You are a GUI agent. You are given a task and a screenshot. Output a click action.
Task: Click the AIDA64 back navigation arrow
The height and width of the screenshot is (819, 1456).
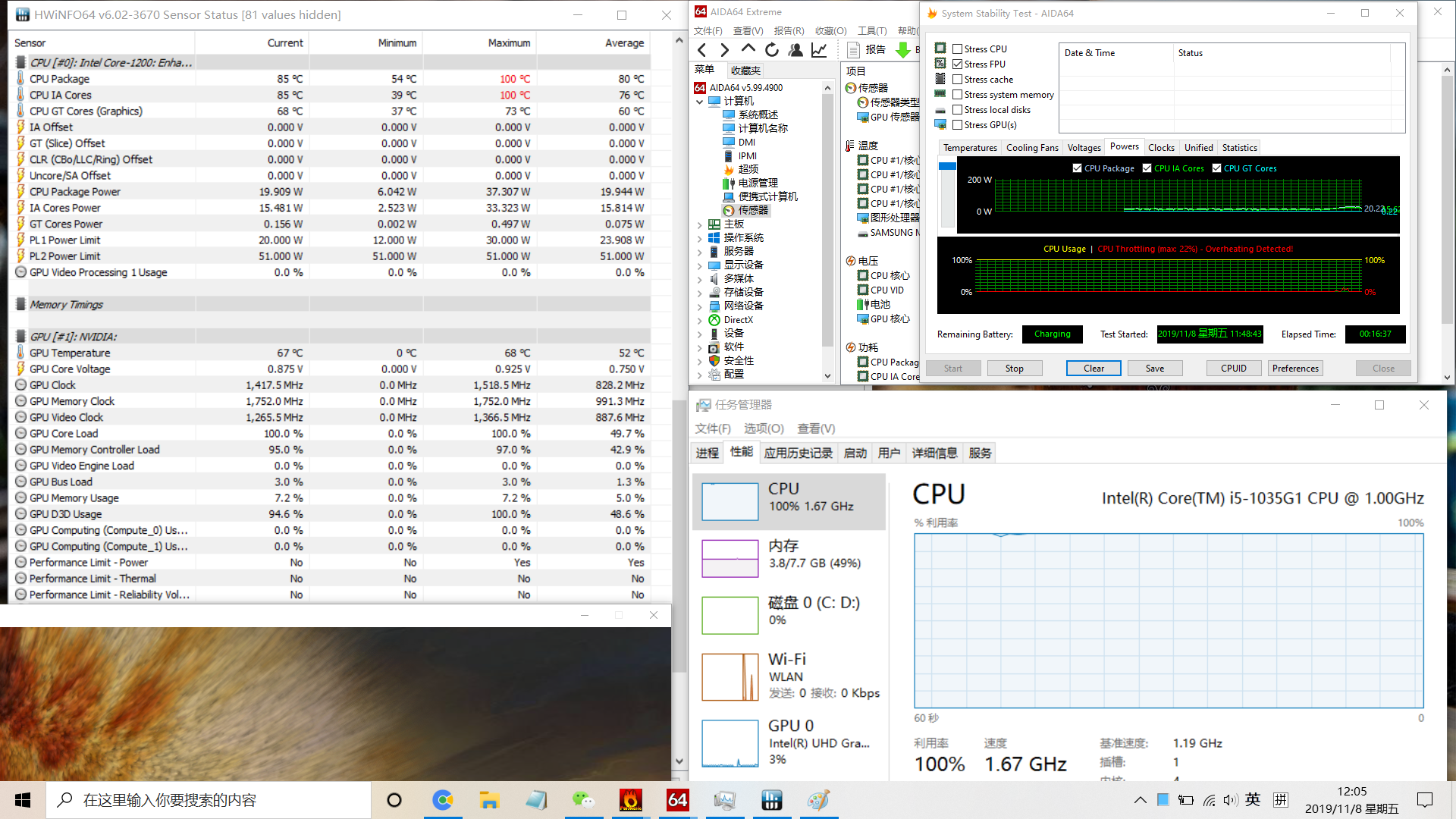(x=702, y=50)
